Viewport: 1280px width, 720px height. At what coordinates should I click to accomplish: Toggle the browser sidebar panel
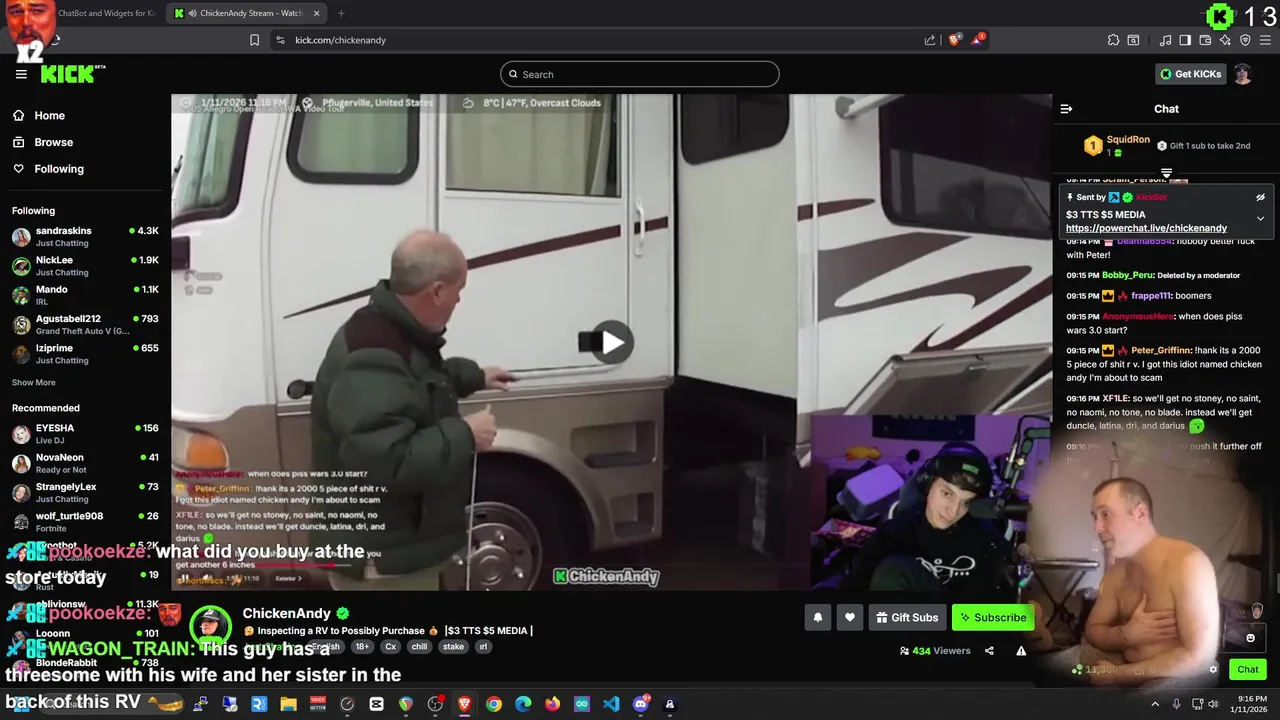pyautogui.click(x=1185, y=40)
